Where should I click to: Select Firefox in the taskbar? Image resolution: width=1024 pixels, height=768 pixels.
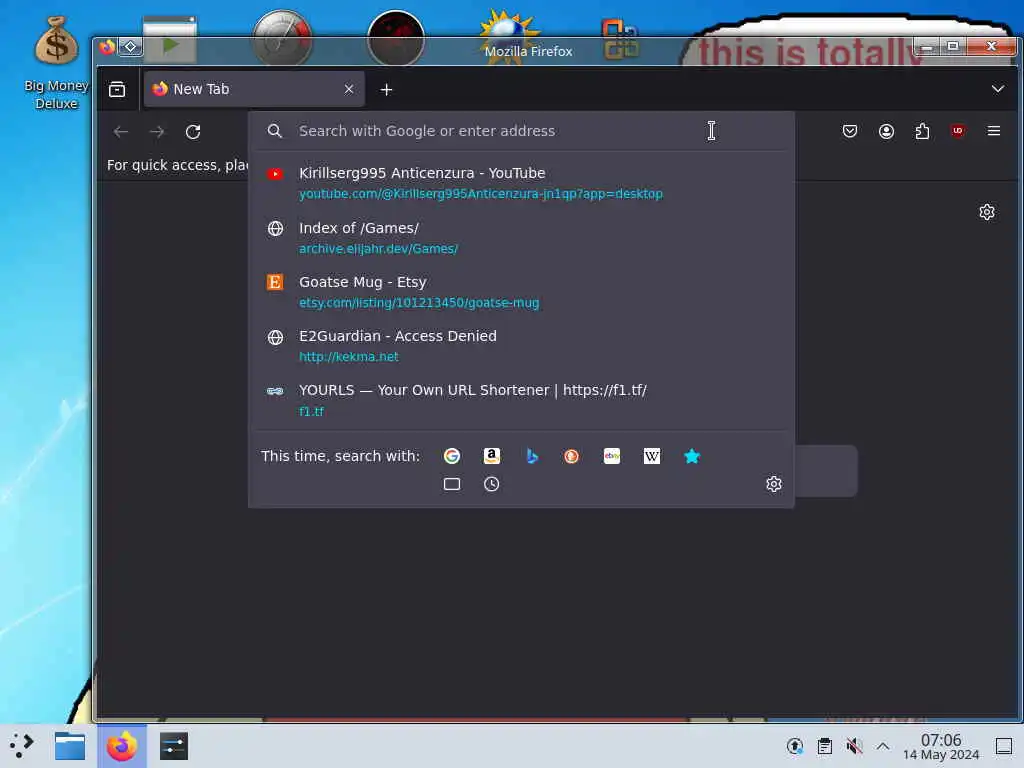(121, 746)
